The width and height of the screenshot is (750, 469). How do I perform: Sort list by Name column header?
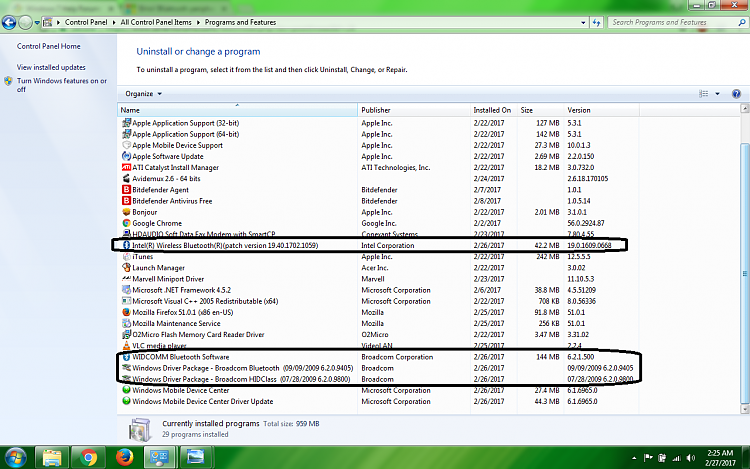click(x=237, y=110)
